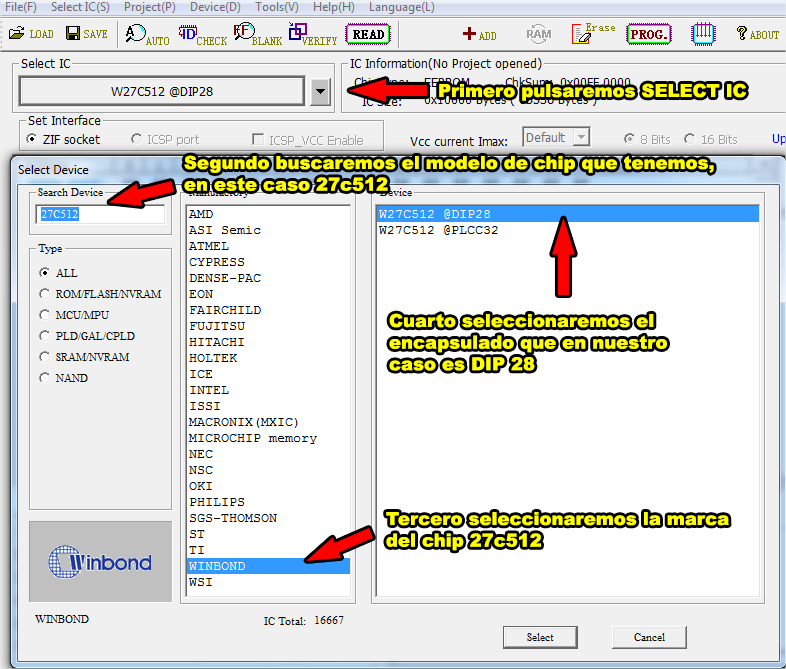Image resolution: width=786 pixels, height=669 pixels.
Task: Expand the Vcc current Imax dropdown
Action: tap(581, 138)
